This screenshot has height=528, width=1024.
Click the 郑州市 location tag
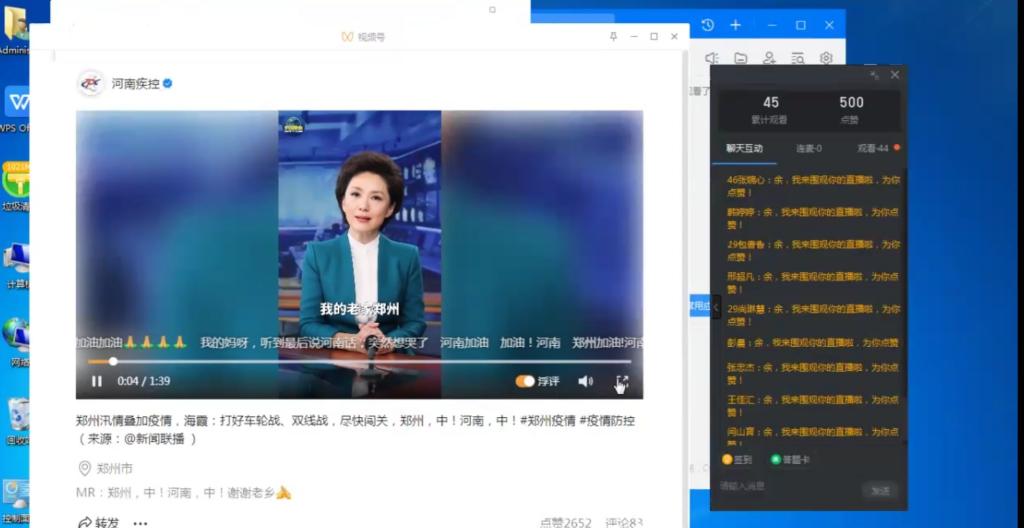pos(113,468)
